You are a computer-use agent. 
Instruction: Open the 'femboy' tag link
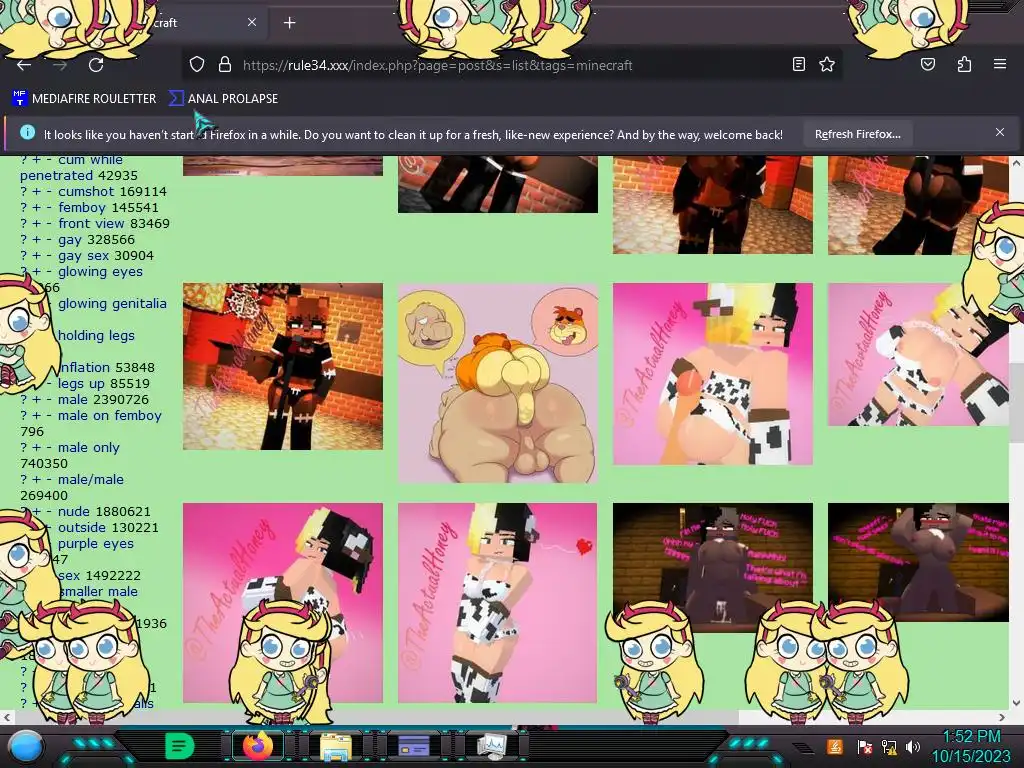click(x=82, y=208)
